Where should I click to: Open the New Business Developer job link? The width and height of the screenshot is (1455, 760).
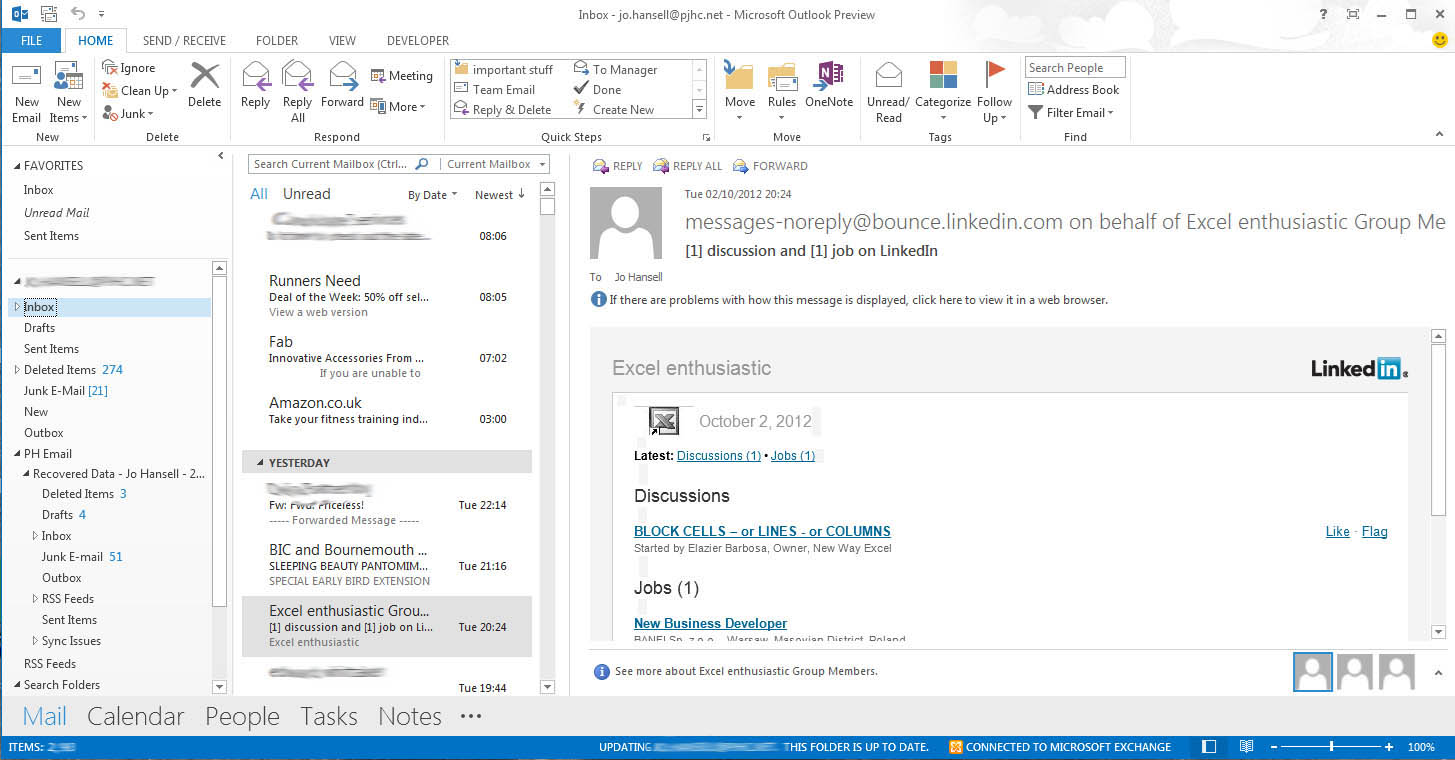(710, 623)
